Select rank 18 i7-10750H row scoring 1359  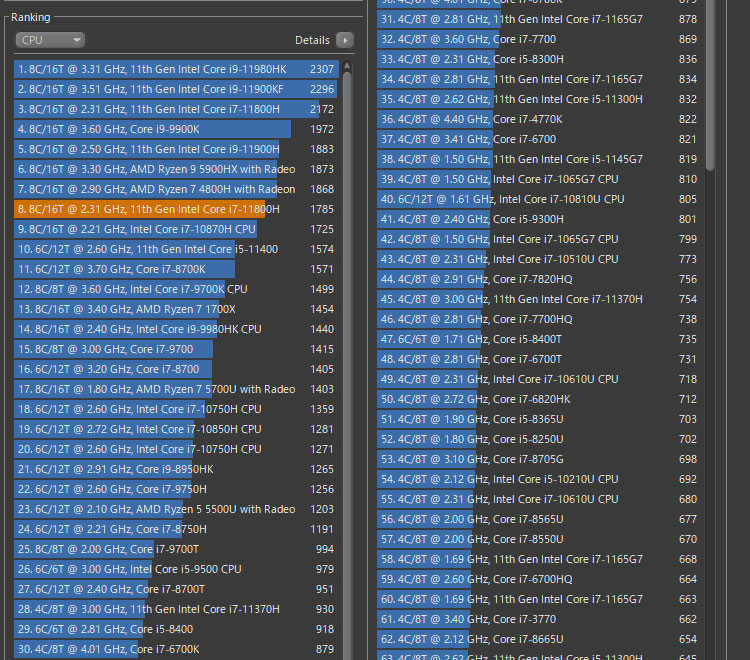pyautogui.click(x=176, y=409)
